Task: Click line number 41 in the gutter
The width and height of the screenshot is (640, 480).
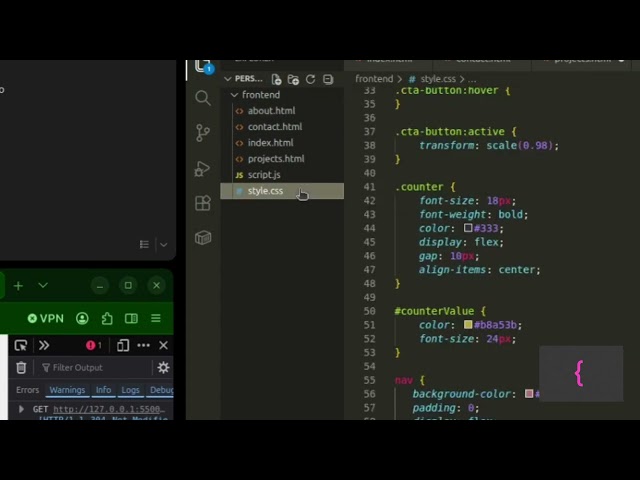Action: coord(369,187)
